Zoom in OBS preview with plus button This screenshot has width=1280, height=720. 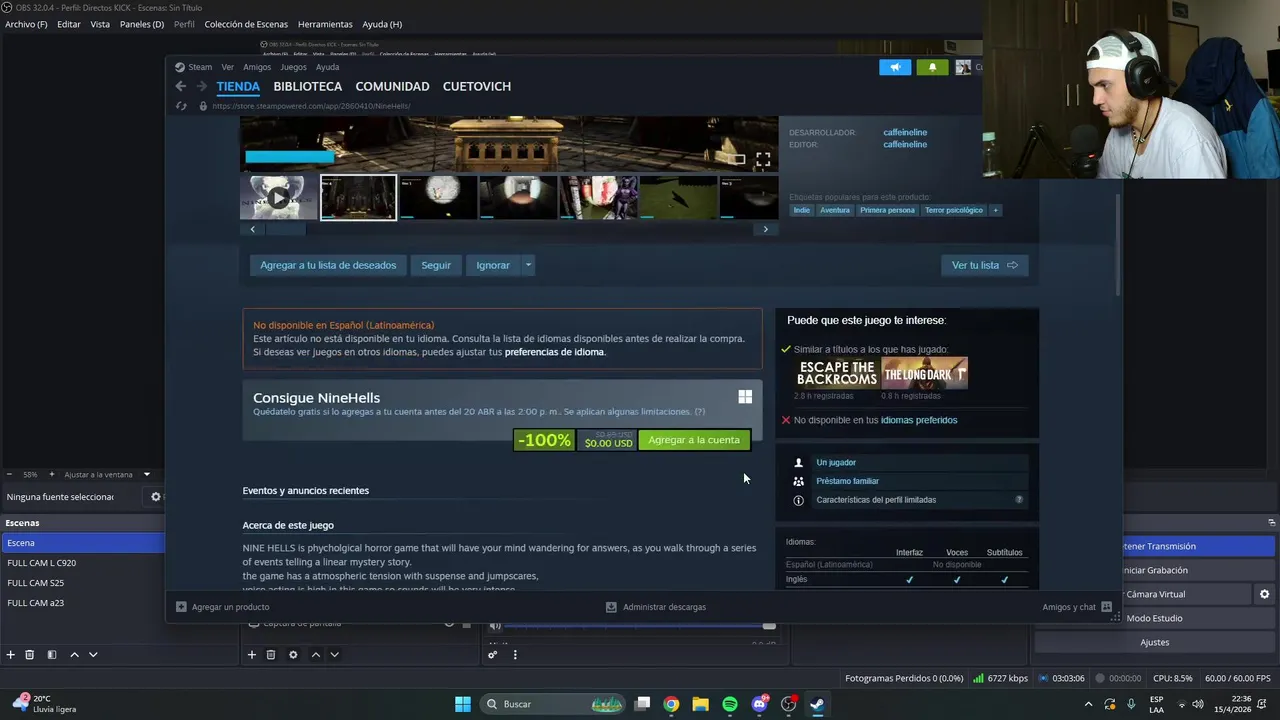coord(53,474)
